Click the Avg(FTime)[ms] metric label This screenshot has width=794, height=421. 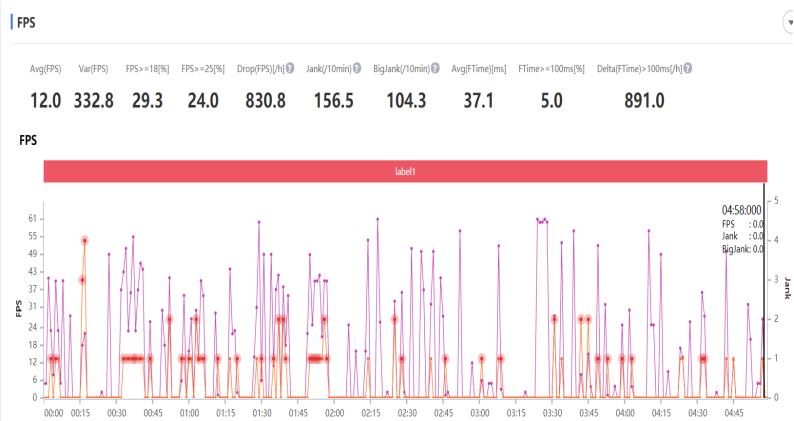click(479, 69)
